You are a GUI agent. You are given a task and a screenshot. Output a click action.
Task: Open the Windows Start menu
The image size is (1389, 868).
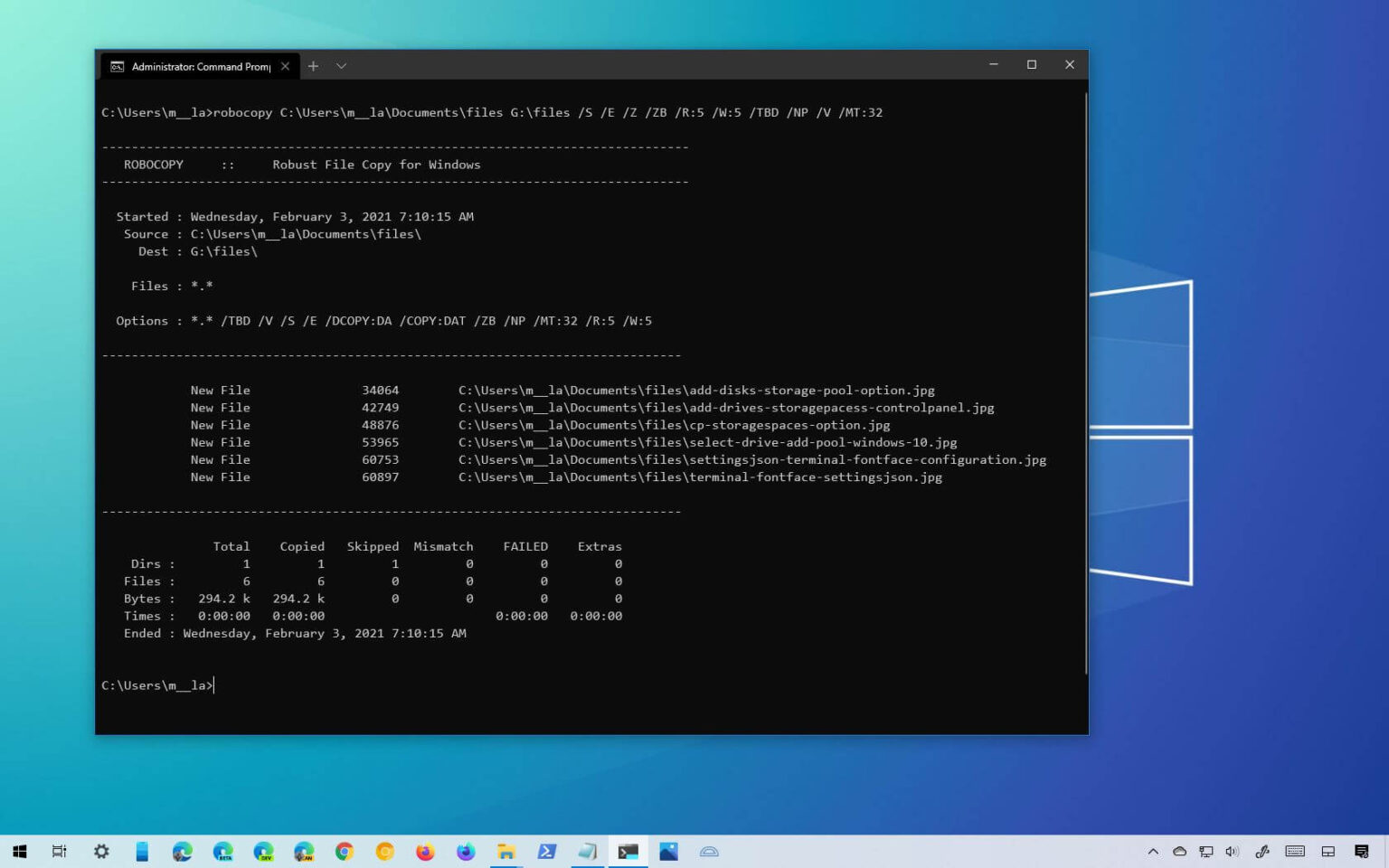20,852
